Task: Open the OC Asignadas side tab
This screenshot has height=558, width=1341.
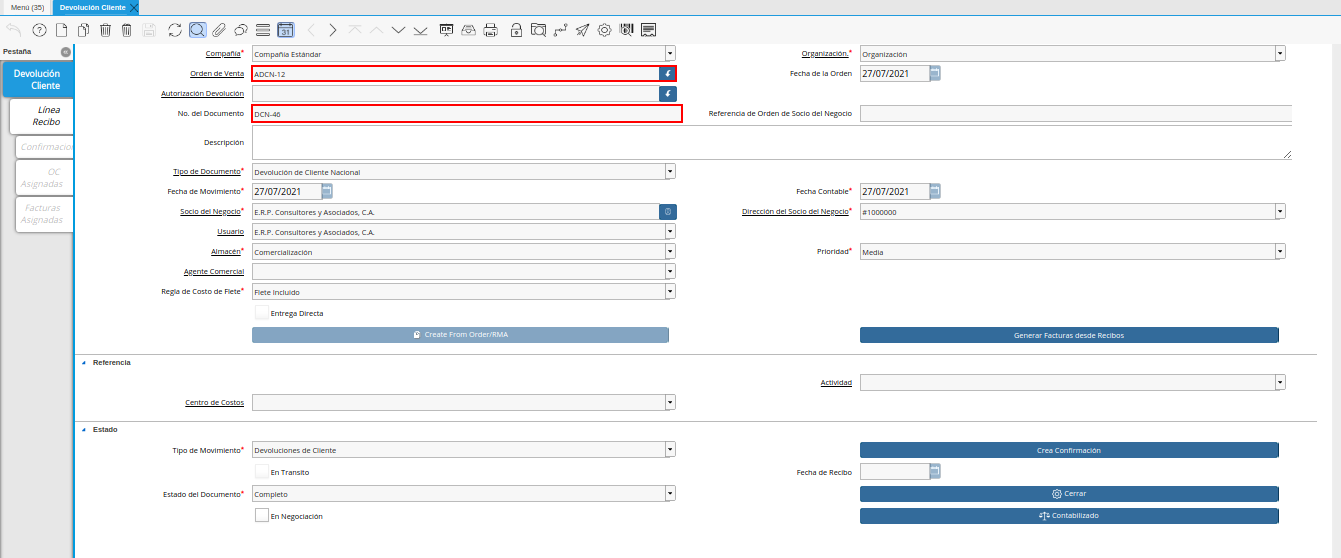Action: (45, 177)
